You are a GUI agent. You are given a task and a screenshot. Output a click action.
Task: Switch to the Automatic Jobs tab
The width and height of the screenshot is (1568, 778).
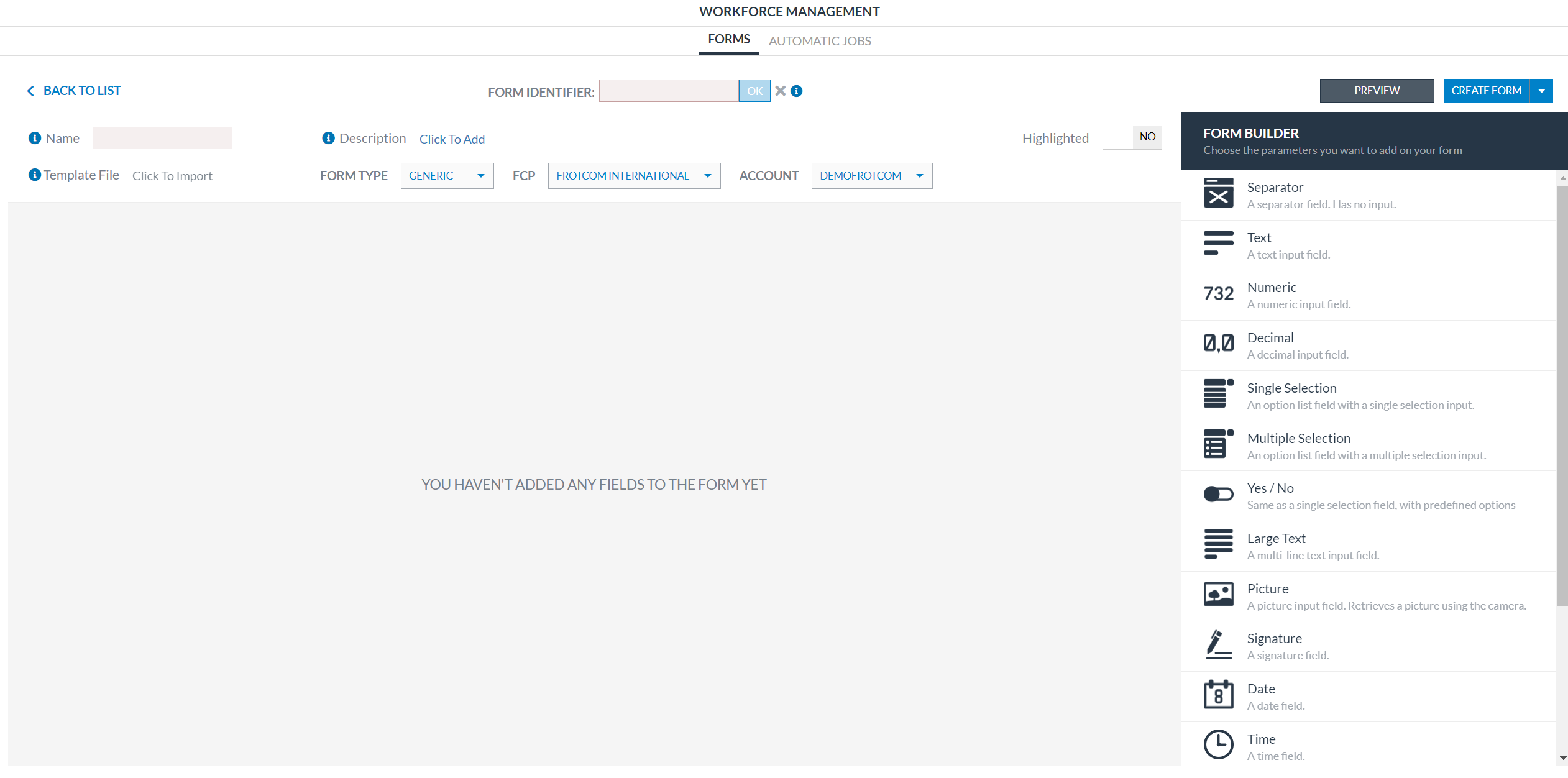point(820,40)
